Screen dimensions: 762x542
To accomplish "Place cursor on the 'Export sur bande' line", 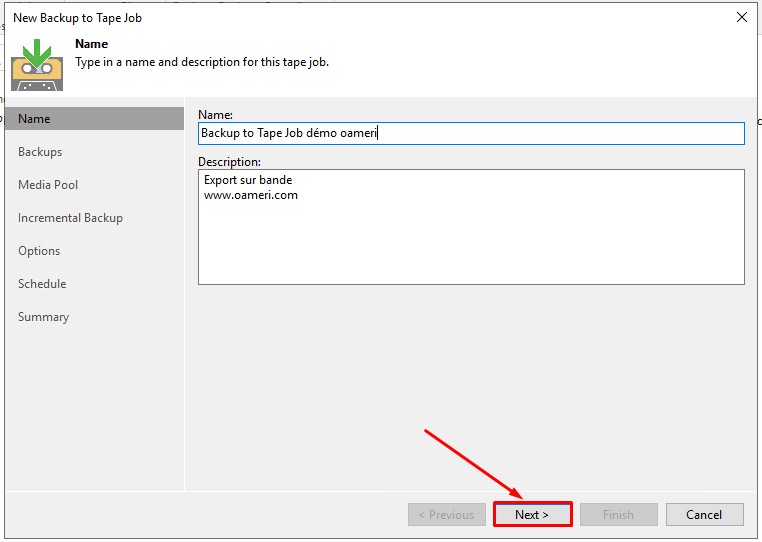I will pyautogui.click(x=248, y=180).
